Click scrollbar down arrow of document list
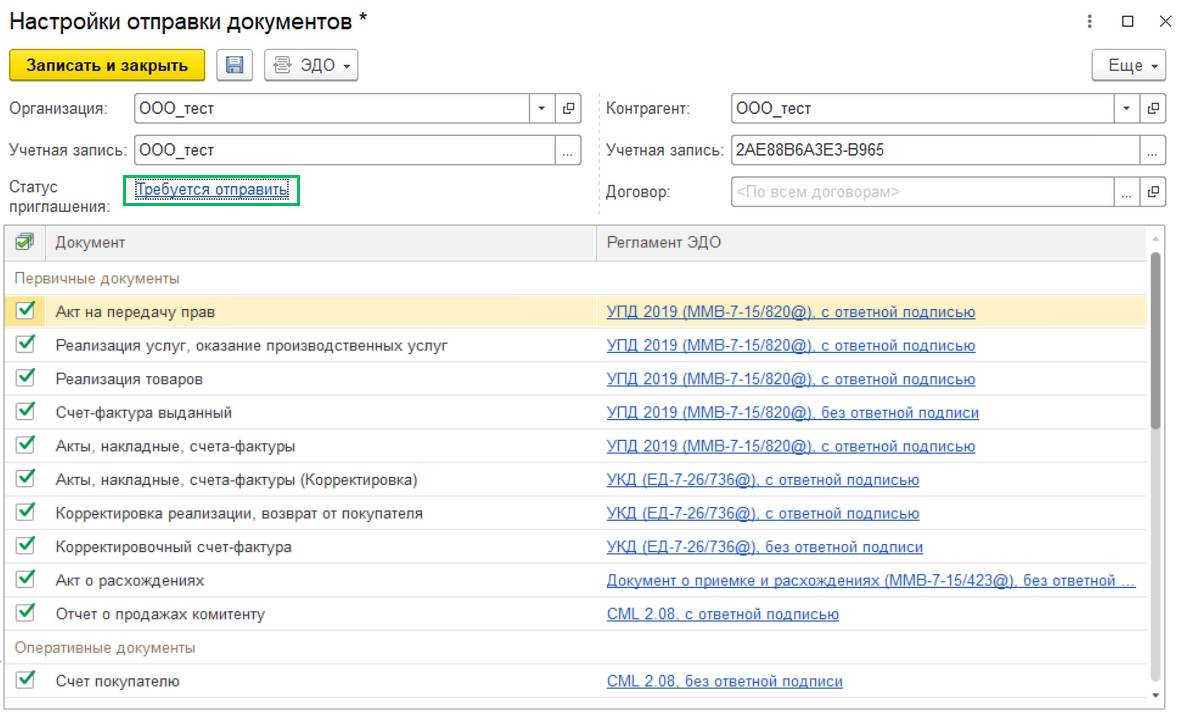 click(1155, 696)
